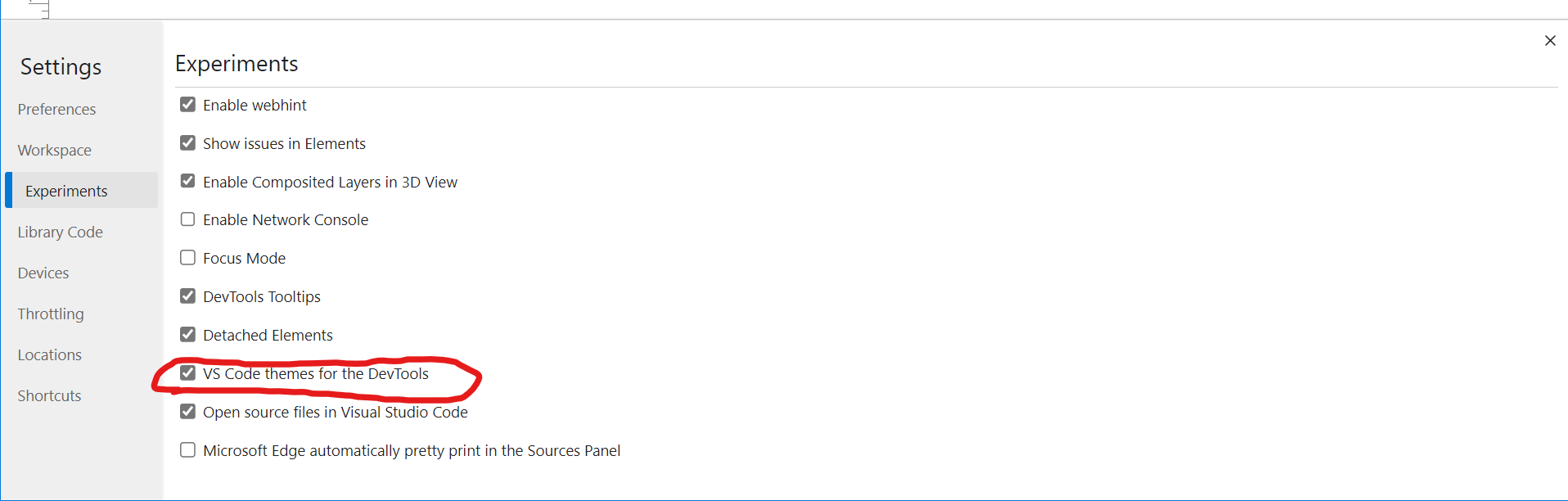Open the Preferences settings section
This screenshot has height=501, width=1568.
(56, 109)
